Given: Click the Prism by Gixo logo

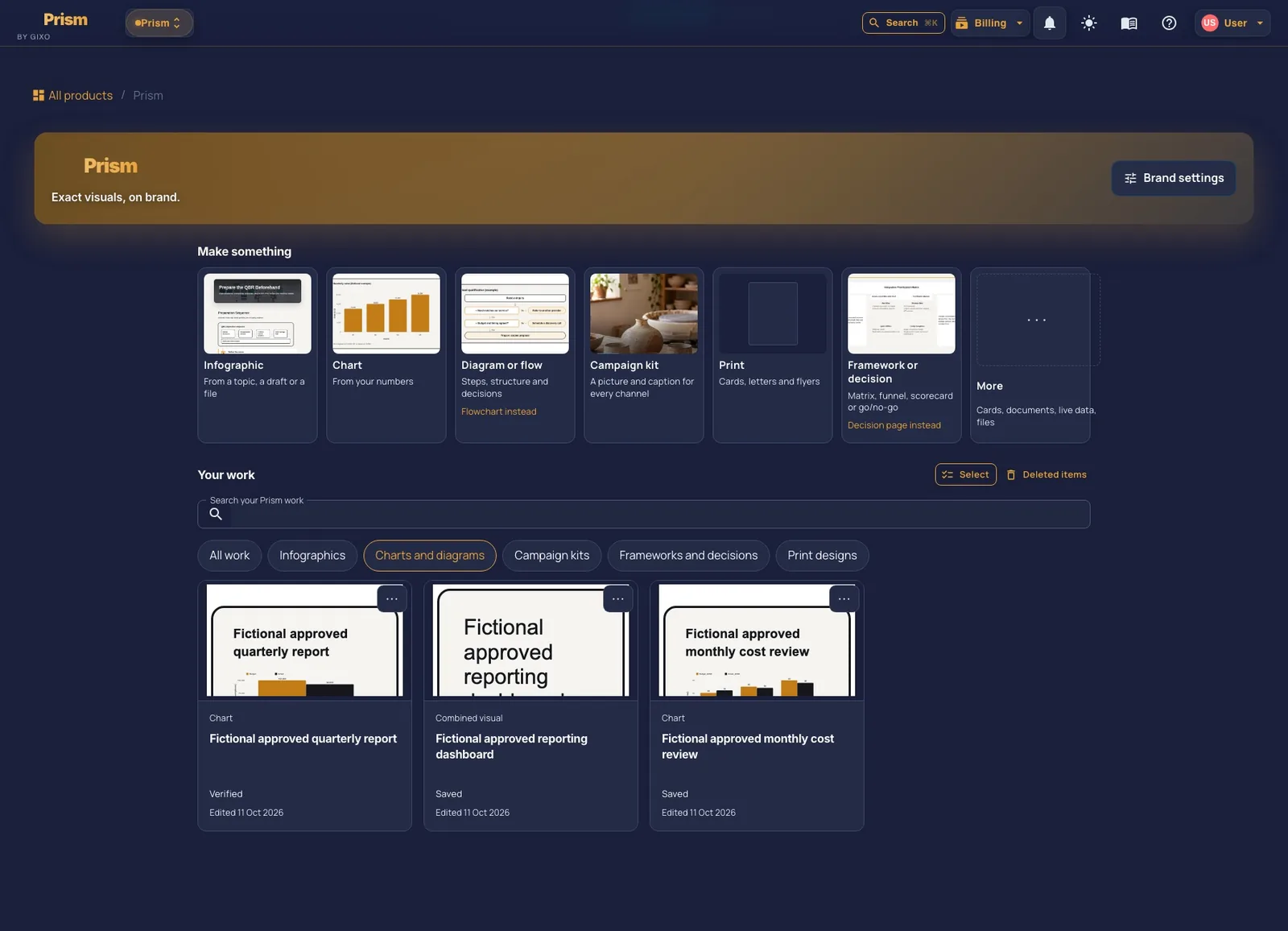Looking at the screenshot, I should pyautogui.click(x=53, y=25).
